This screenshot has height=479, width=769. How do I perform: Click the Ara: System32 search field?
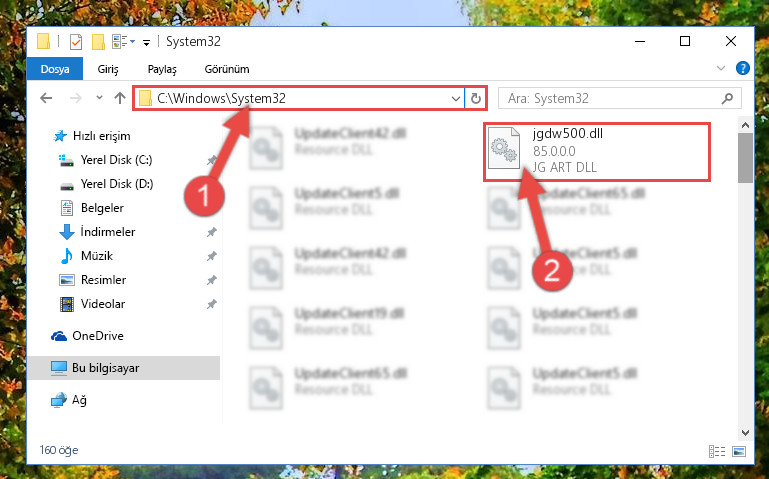[619, 99]
